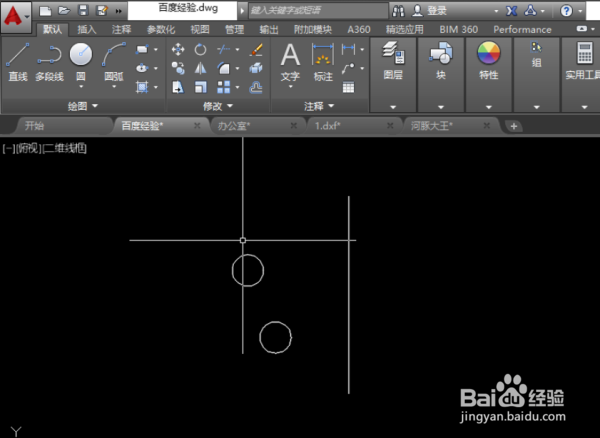The width and height of the screenshot is (600, 438).
Task: Expand the Annotation (注释) panel dropdown
Action: pos(319,106)
